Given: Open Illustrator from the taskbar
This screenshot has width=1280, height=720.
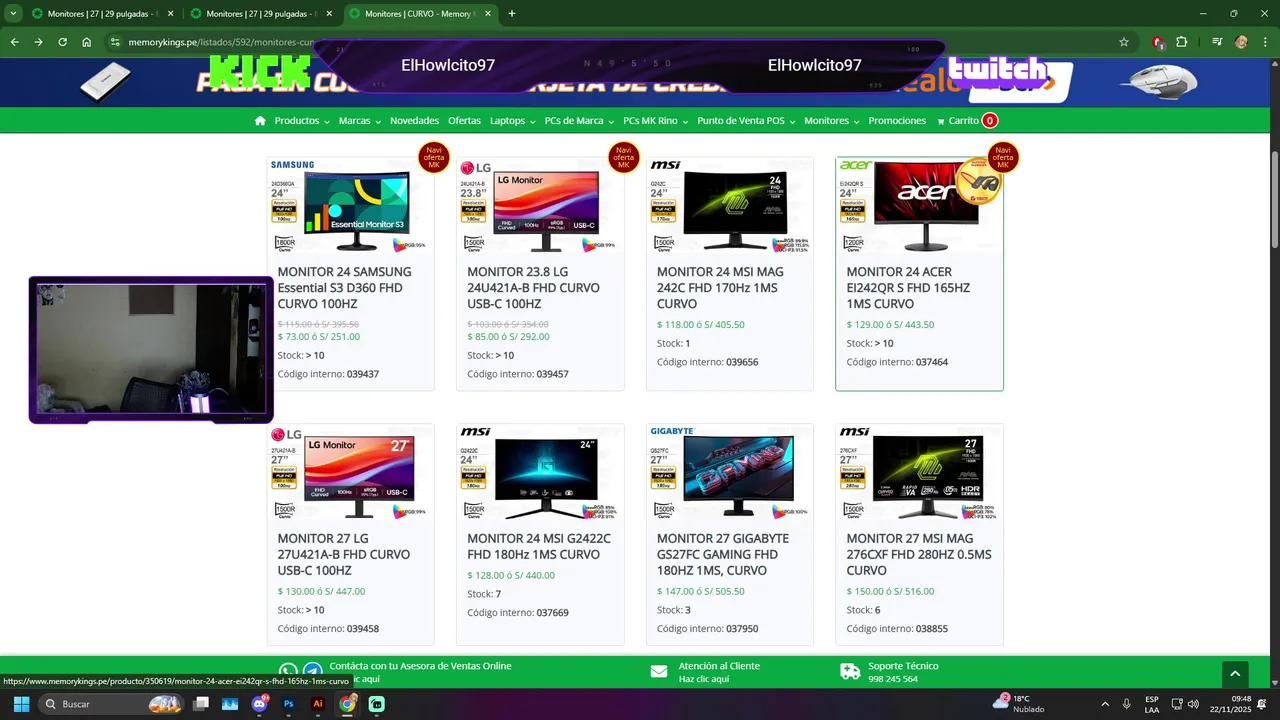Looking at the screenshot, I should click(x=318, y=704).
